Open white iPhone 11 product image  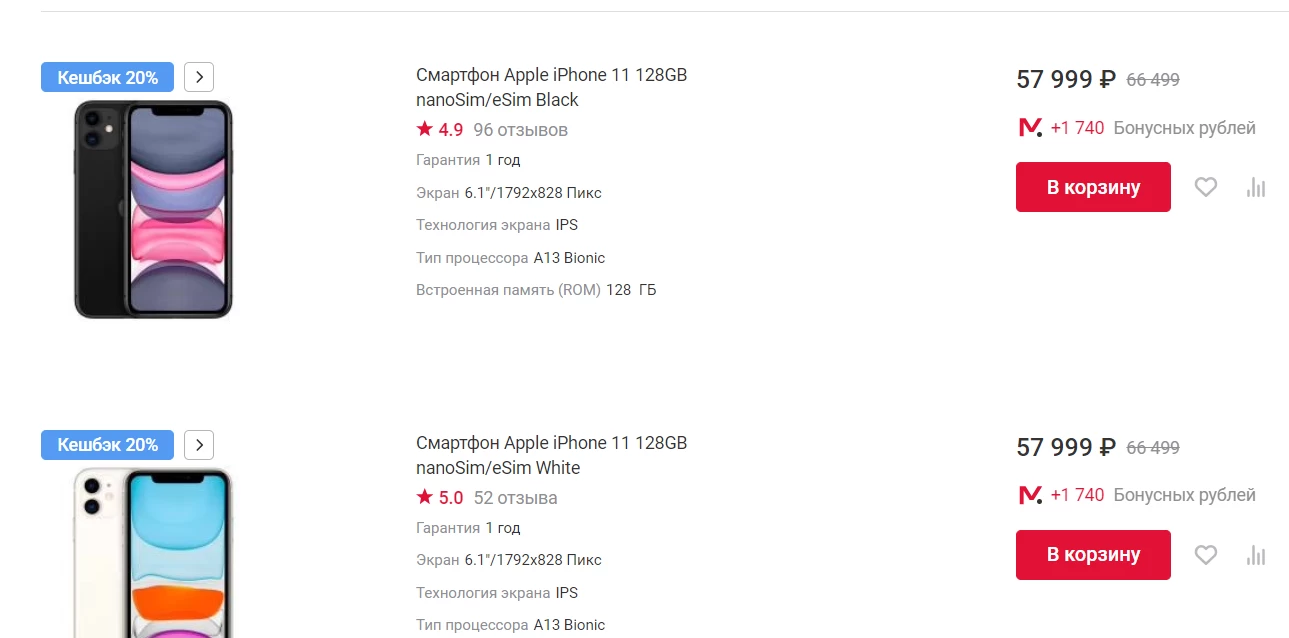click(x=153, y=553)
